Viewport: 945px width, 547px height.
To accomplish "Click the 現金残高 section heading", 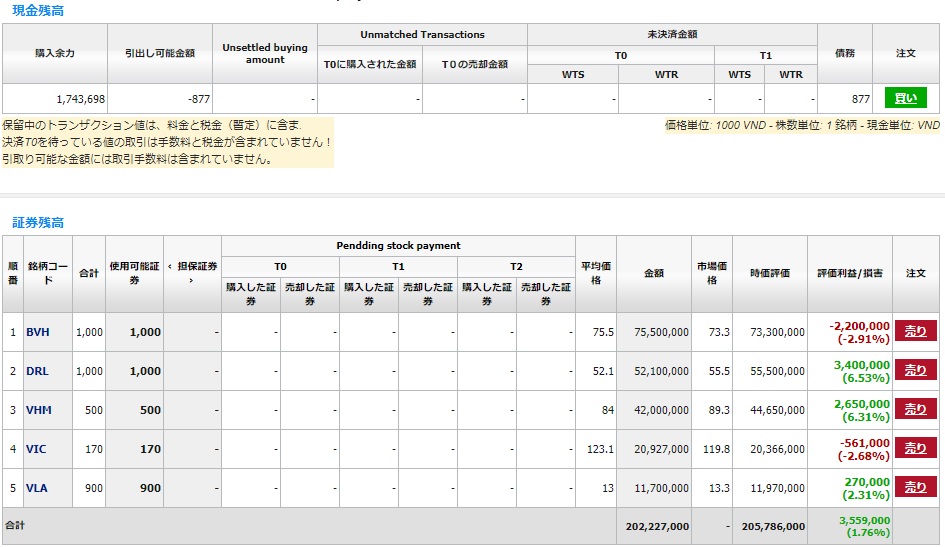I will coord(38,9).
